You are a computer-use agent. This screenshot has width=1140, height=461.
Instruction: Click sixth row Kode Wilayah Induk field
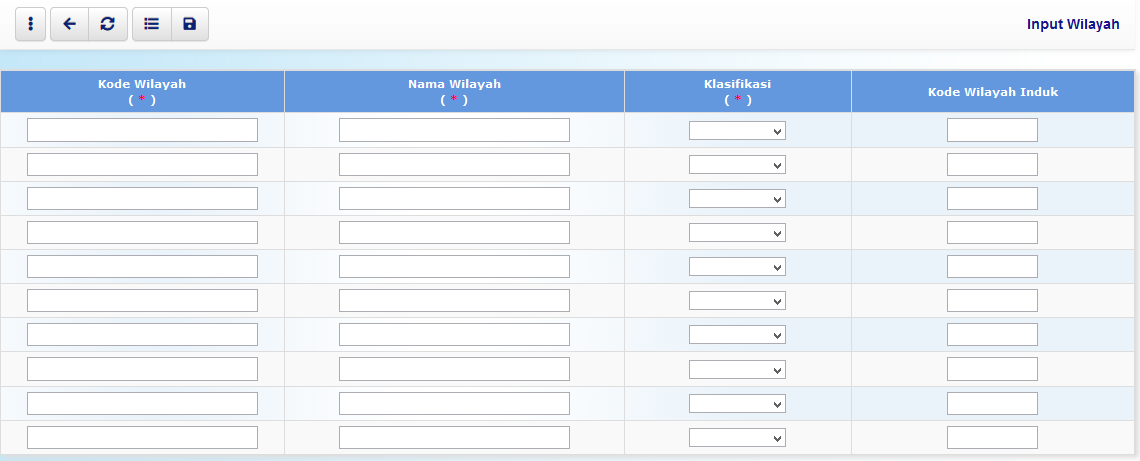(x=992, y=301)
